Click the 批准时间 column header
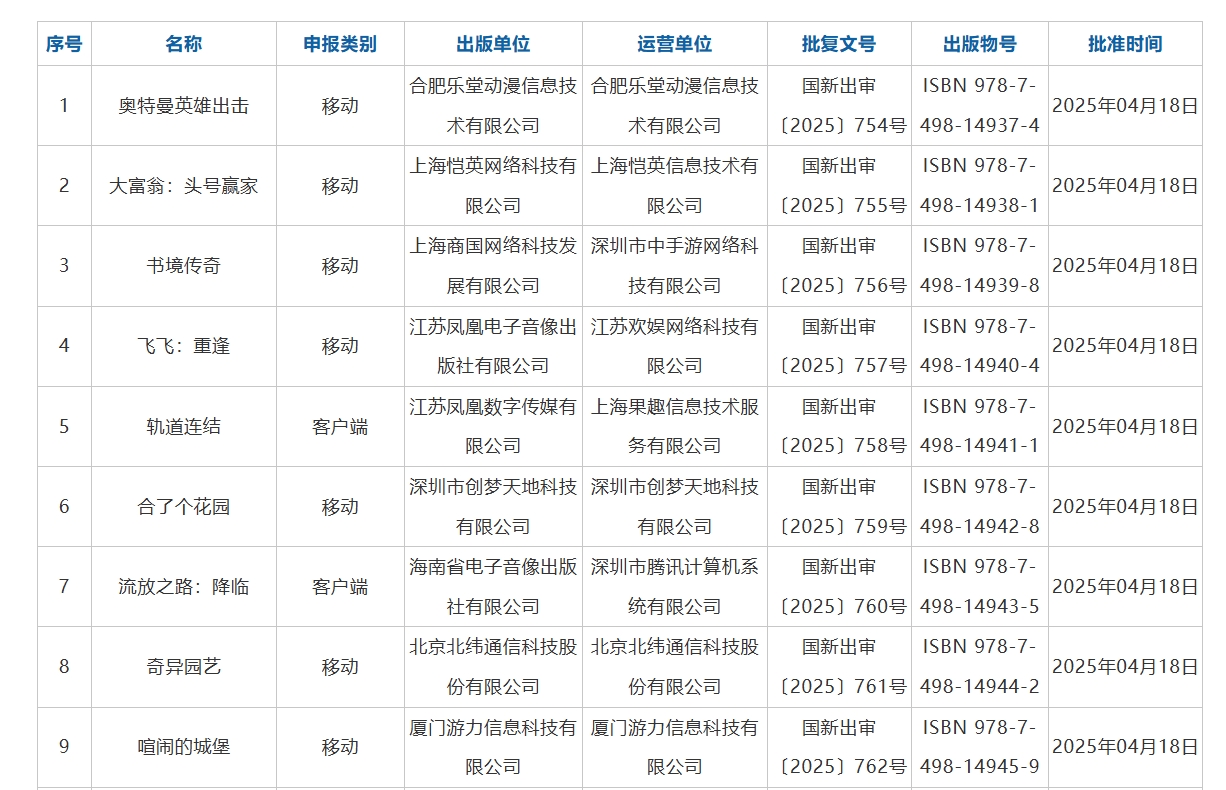 pyautogui.click(x=1125, y=44)
